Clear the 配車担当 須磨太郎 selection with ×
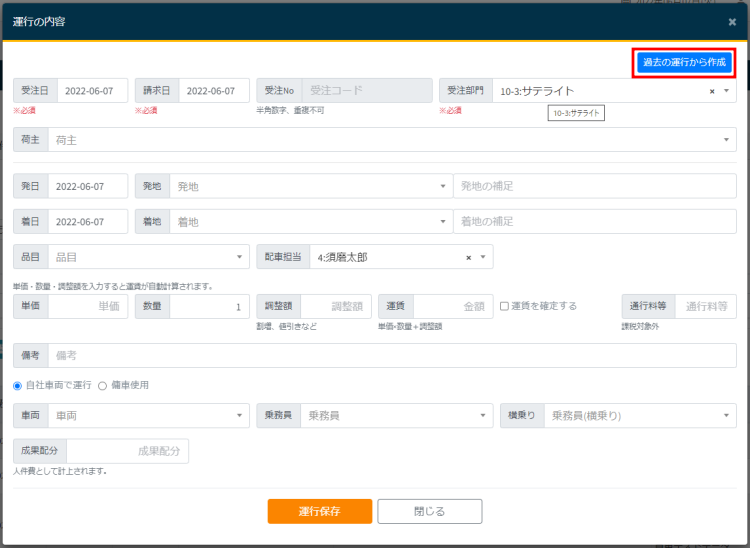The image size is (750, 548). (468, 258)
